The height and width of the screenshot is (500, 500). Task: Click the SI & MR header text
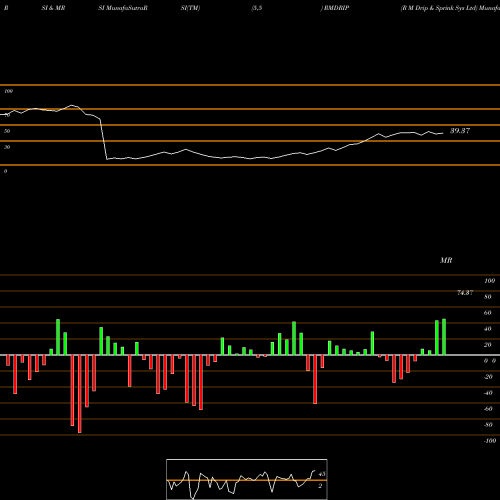pyautogui.click(x=53, y=8)
